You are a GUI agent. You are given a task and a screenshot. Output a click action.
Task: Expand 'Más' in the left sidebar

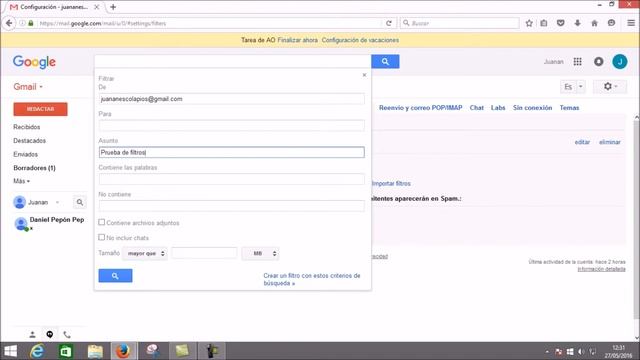(21, 181)
